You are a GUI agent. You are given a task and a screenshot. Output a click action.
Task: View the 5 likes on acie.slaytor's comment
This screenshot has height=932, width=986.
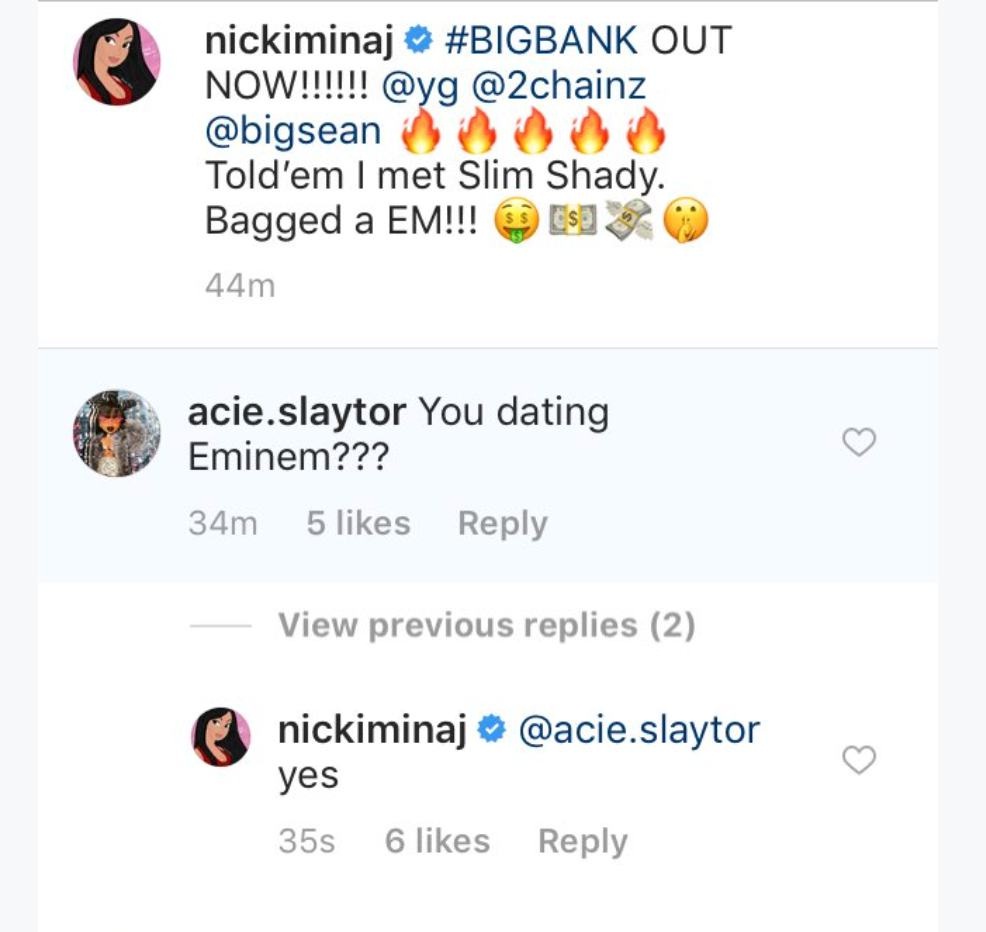pyautogui.click(x=358, y=524)
